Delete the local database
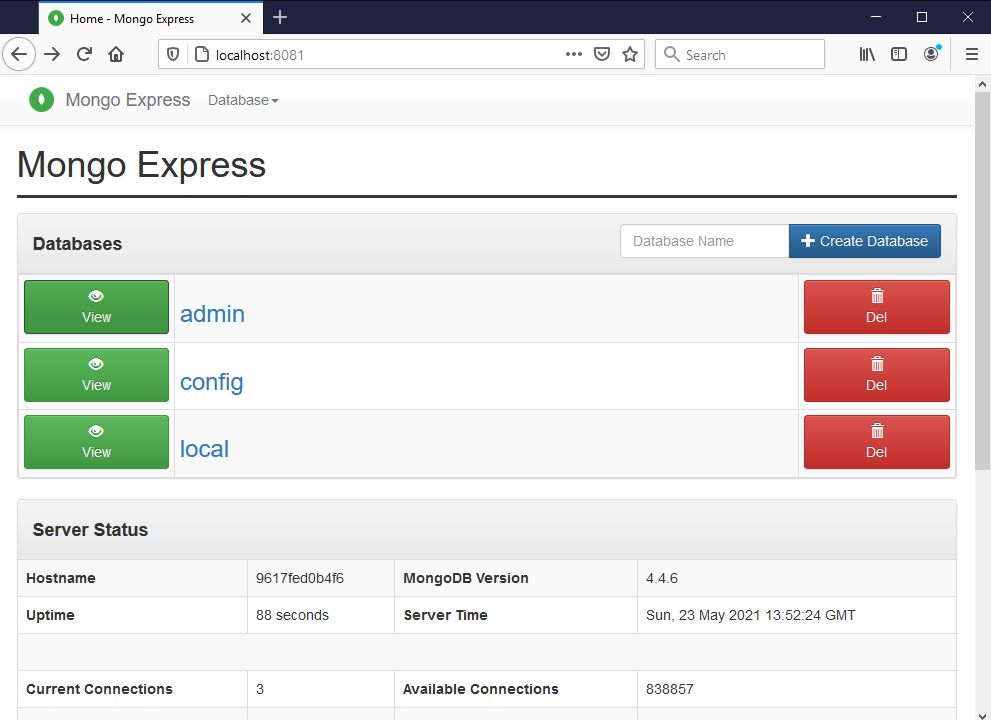The height and width of the screenshot is (720, 991). point(877,442)
